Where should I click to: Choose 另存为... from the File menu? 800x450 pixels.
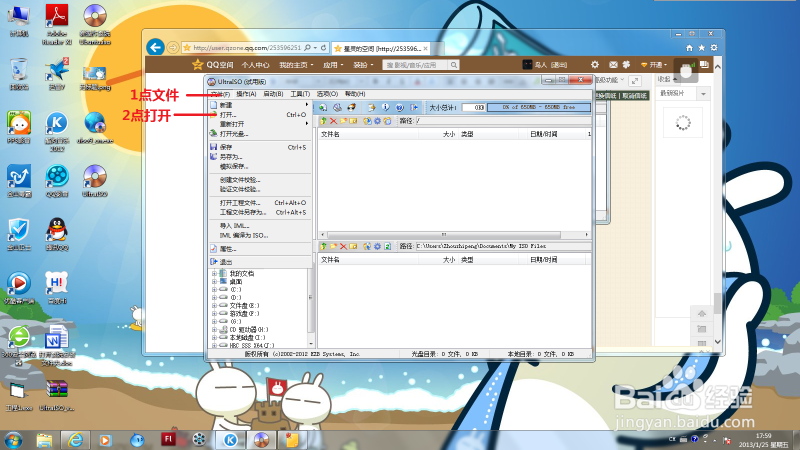click(259, 157)
